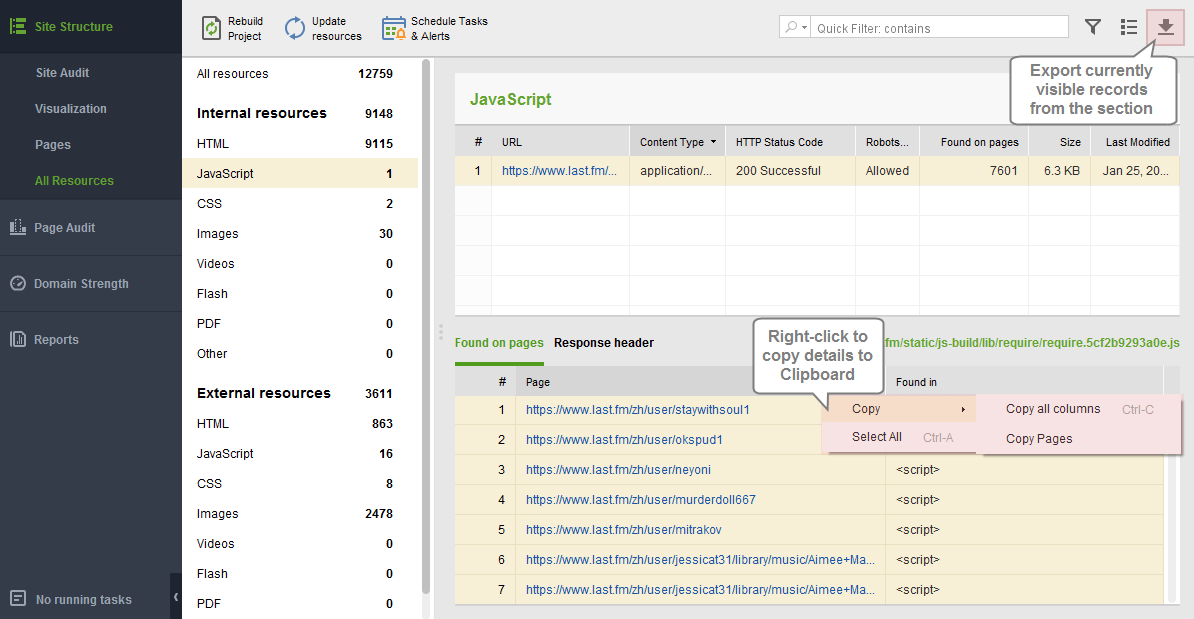Go to Site Audit
Image resolution: width=1194 pixels, height=619 pixels.
tap(62, 72)
